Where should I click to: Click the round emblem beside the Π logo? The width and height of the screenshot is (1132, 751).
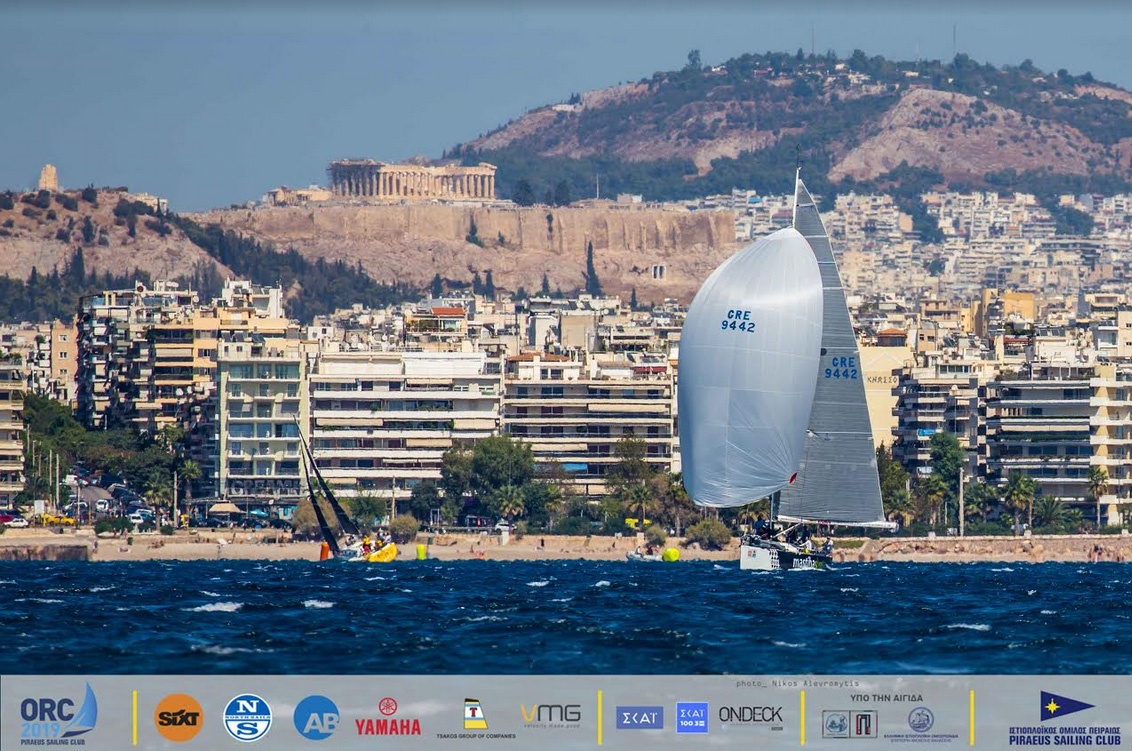pos(836,724)
